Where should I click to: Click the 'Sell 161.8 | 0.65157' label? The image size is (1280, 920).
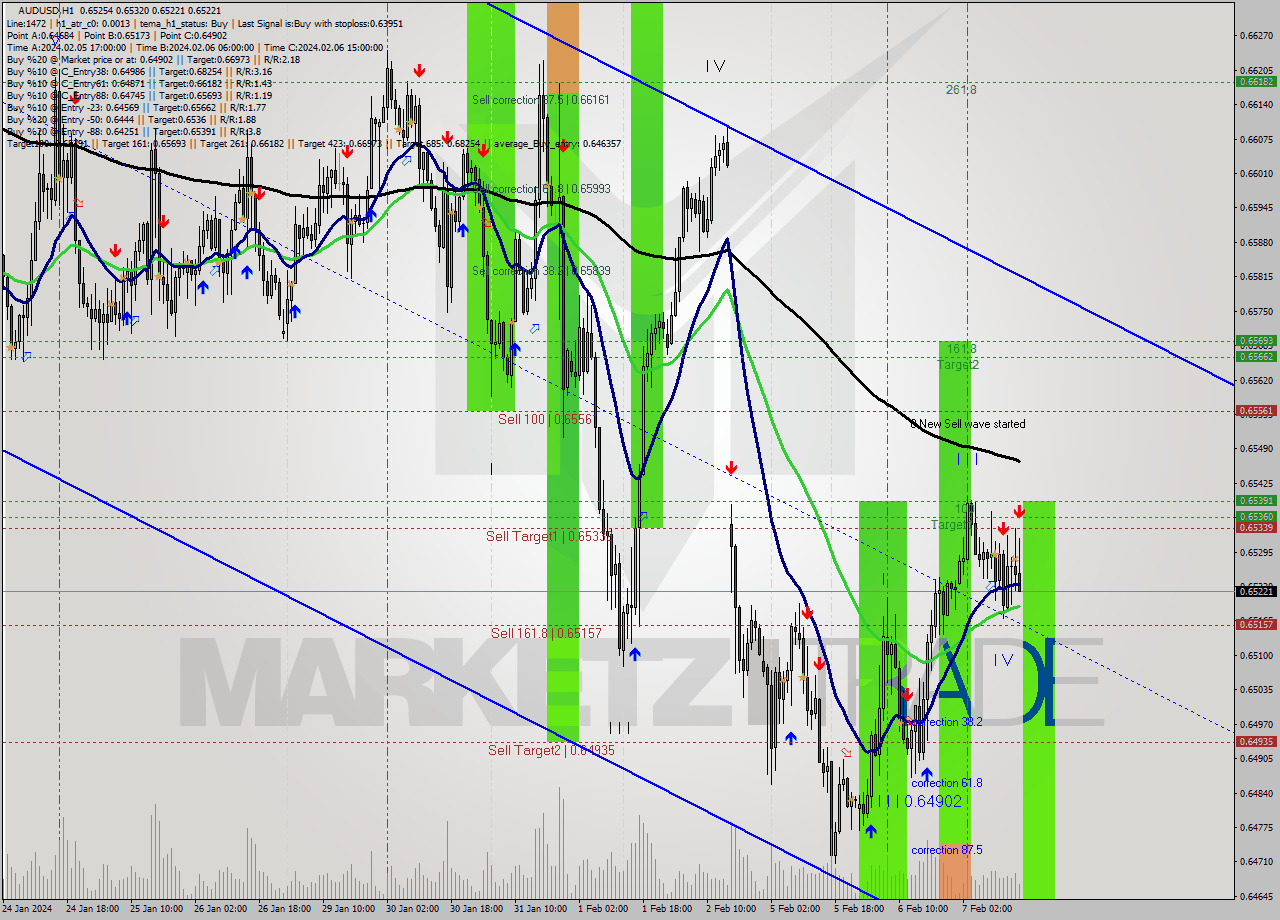(546, 633)
